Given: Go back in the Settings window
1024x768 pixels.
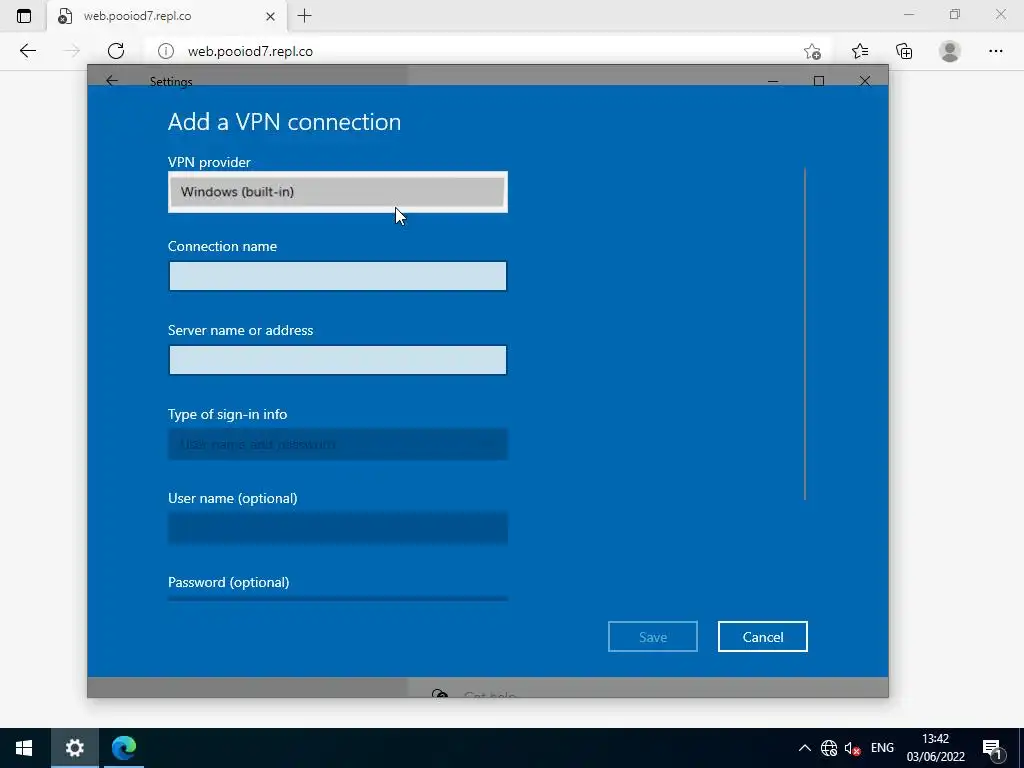Looking at the screenshot, I should click(x=112, y=80).
